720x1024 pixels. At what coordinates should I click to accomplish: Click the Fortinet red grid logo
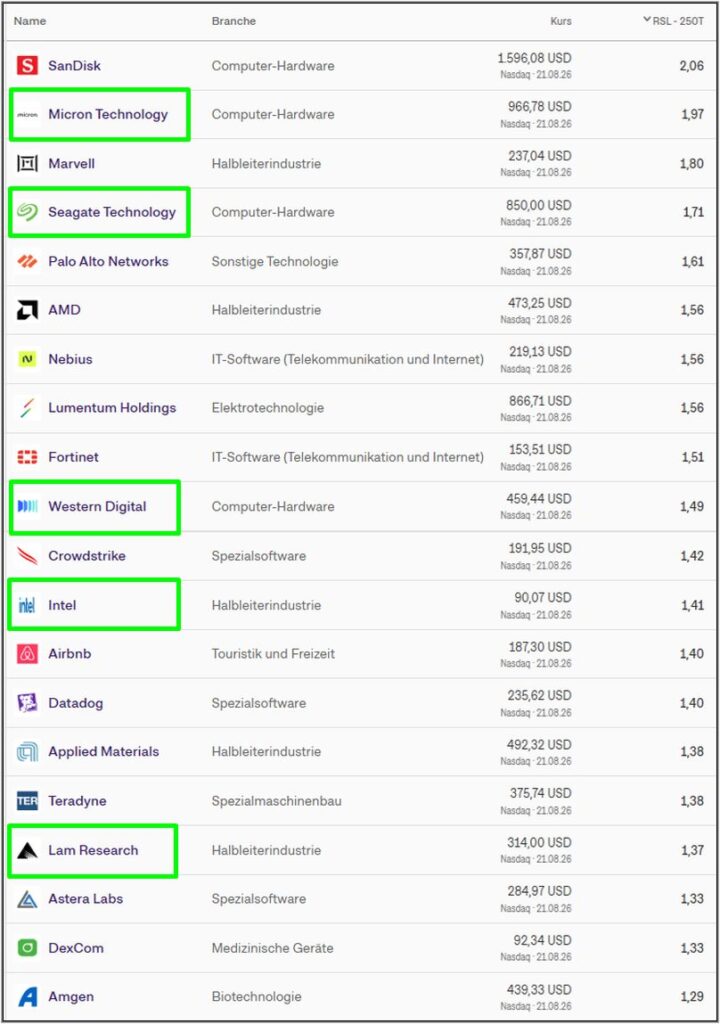click(27, 457)
